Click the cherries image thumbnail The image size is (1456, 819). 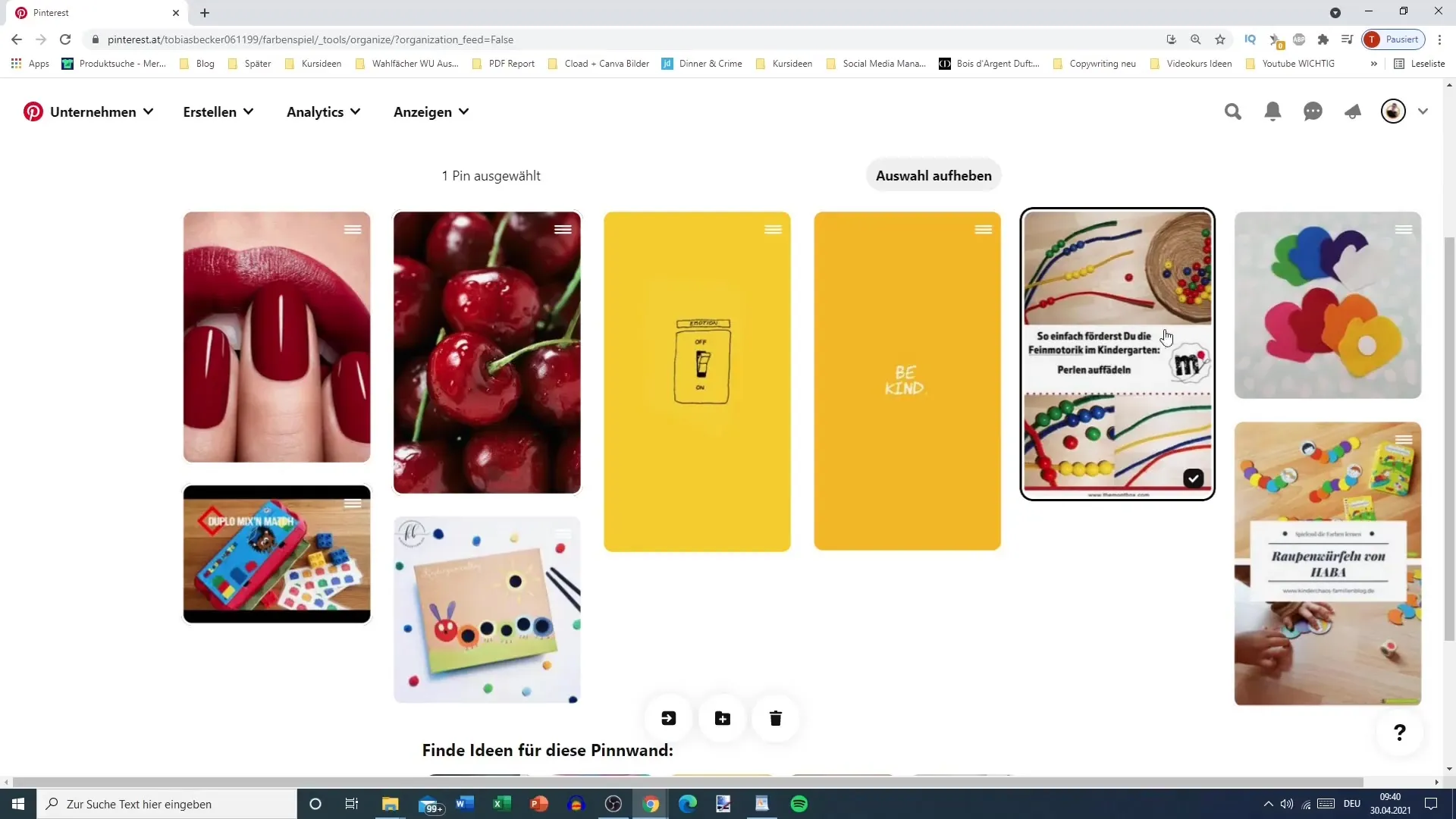488,352
